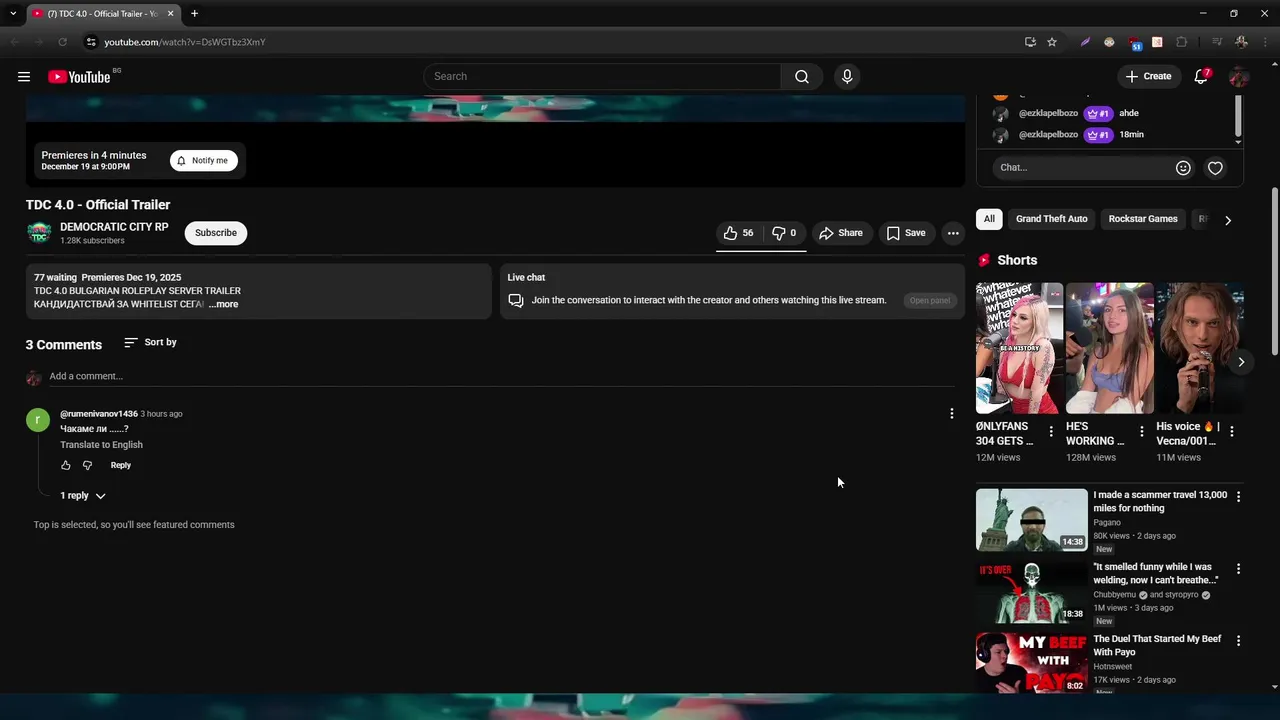The height and width of the screenshot is (720, 1280).
Task: Open the browser extensions puzzle icon
Action: click(1181, 42)
